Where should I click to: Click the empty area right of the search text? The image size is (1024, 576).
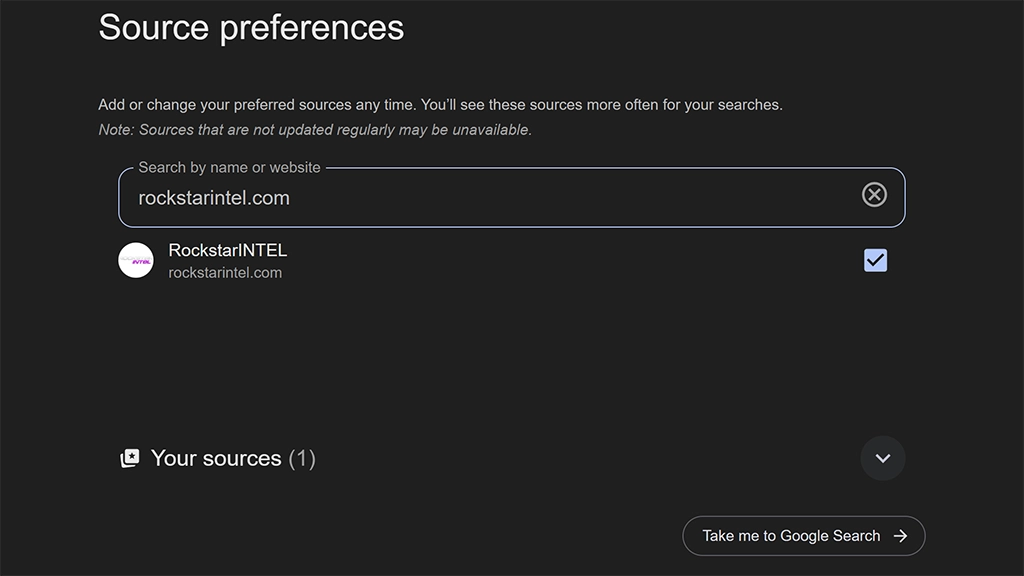tap(570, 198)
